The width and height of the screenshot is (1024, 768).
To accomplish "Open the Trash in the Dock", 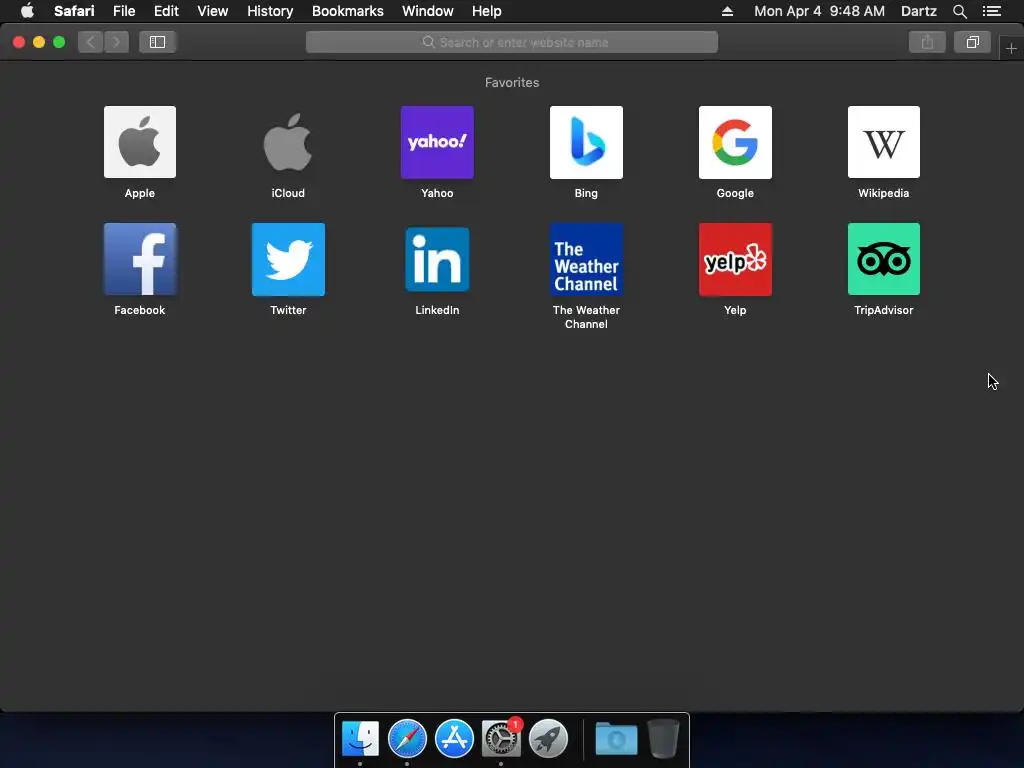I will [x=663, y=739].
